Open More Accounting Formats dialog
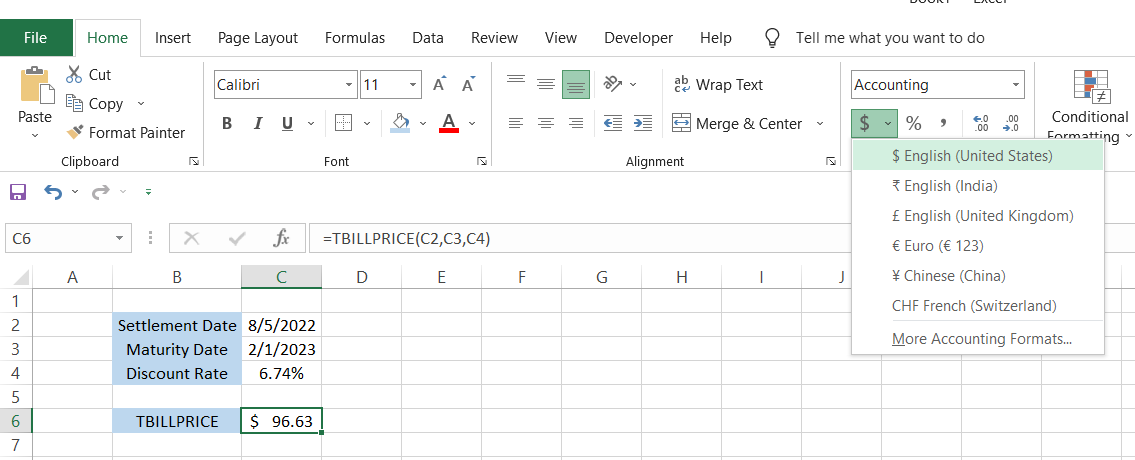The height and width of the screenshot is (460, 1135). point(981,339)
